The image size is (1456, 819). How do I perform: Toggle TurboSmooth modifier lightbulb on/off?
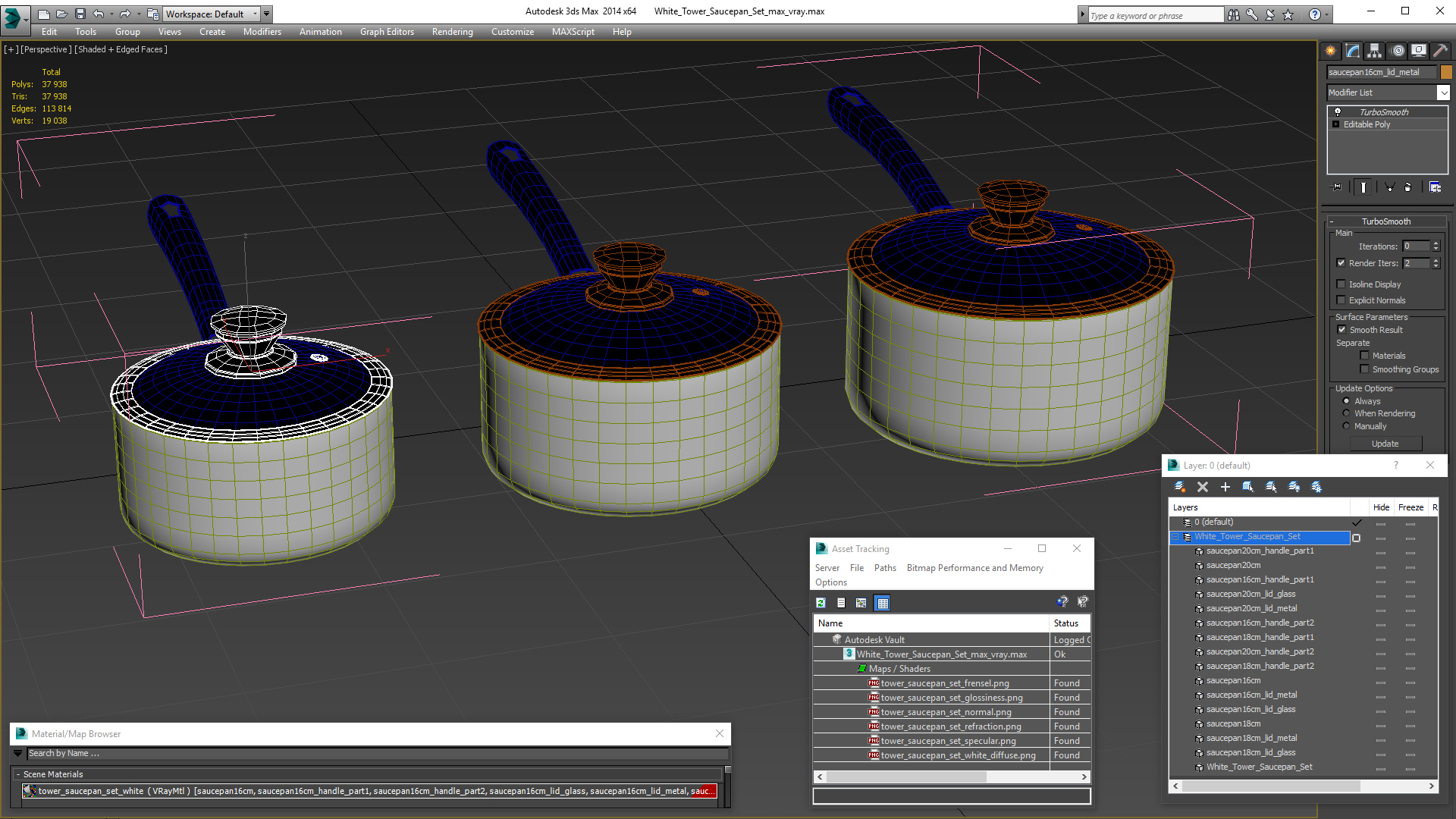[1337, 112]
